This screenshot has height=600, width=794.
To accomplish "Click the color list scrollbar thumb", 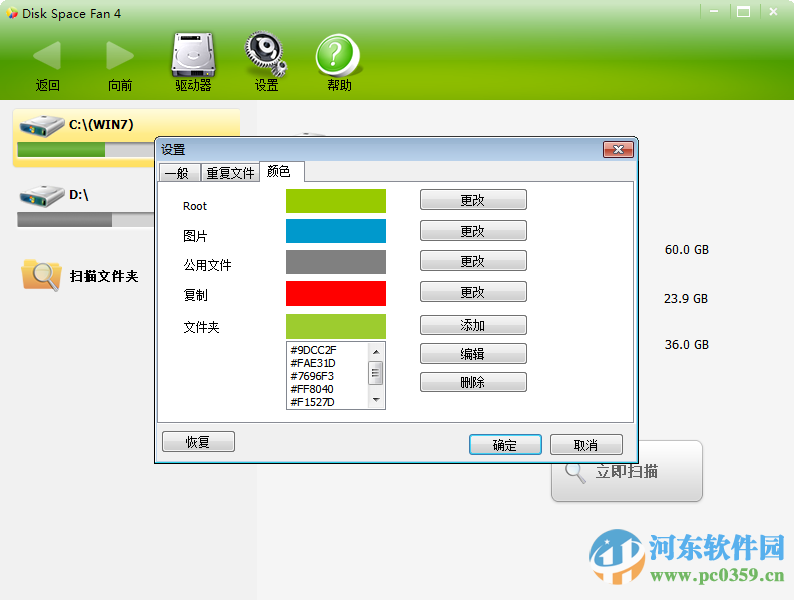I will 376,373.
